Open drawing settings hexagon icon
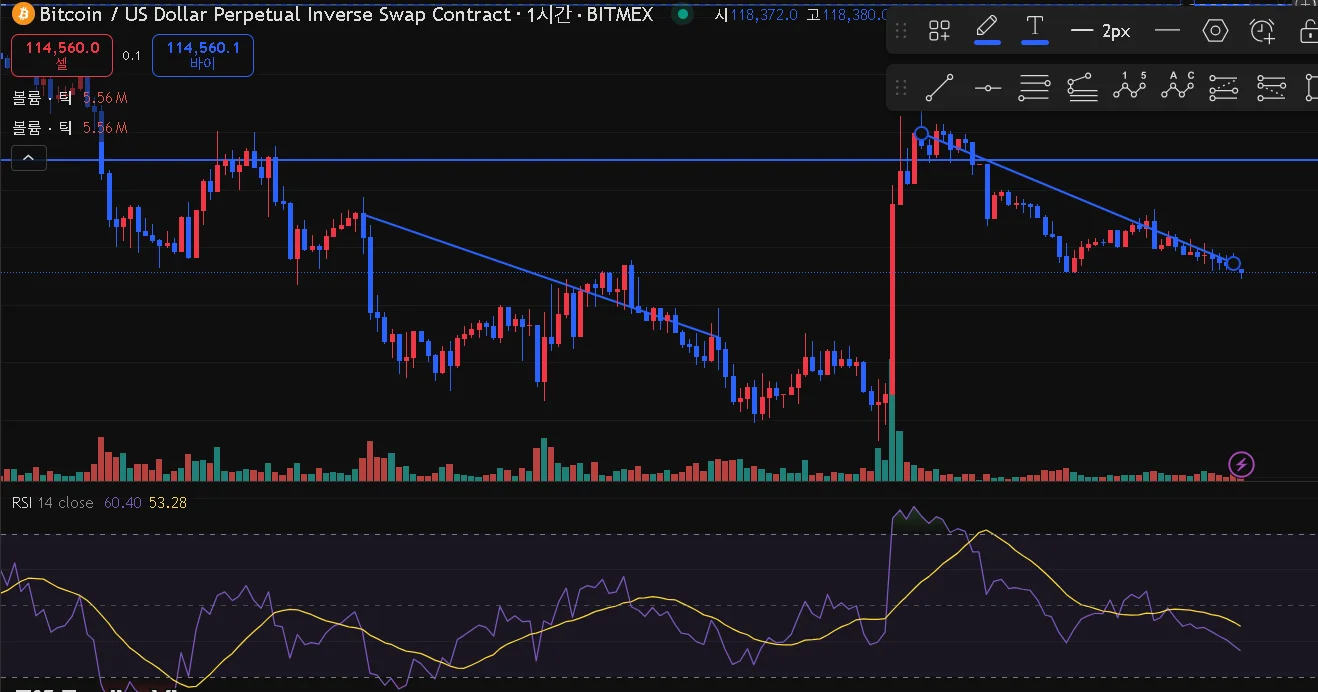This screenshot has width=1318, height=692. click(x=1215, y=31)
